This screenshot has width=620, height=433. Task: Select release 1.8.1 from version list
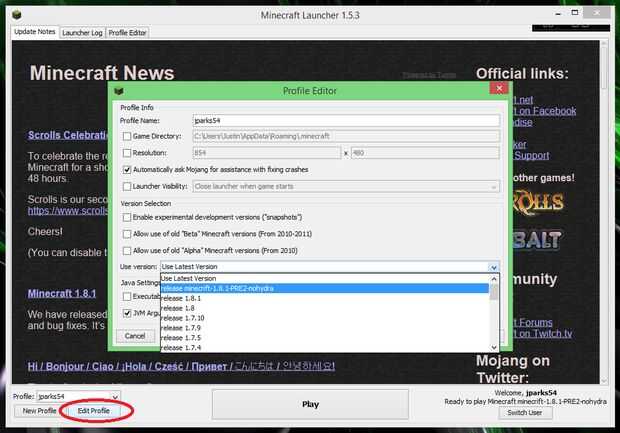tap(325, 298)
